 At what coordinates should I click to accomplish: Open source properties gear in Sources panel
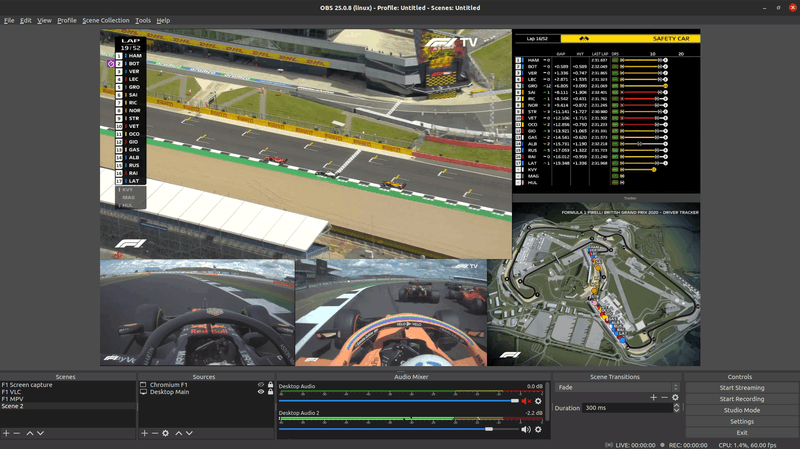tap(165, 433)
